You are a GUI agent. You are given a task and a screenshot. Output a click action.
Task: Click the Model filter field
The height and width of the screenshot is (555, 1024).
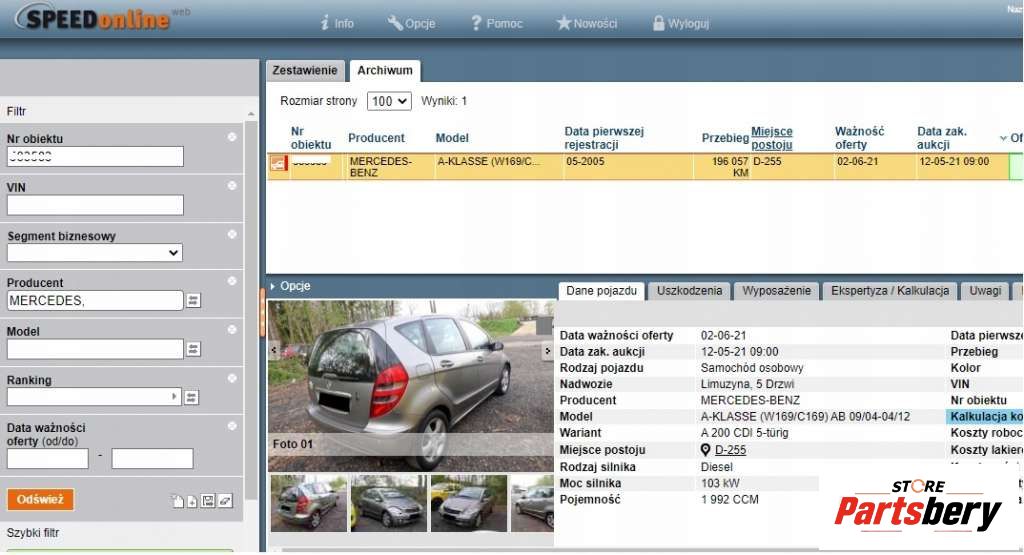point(95,349)
